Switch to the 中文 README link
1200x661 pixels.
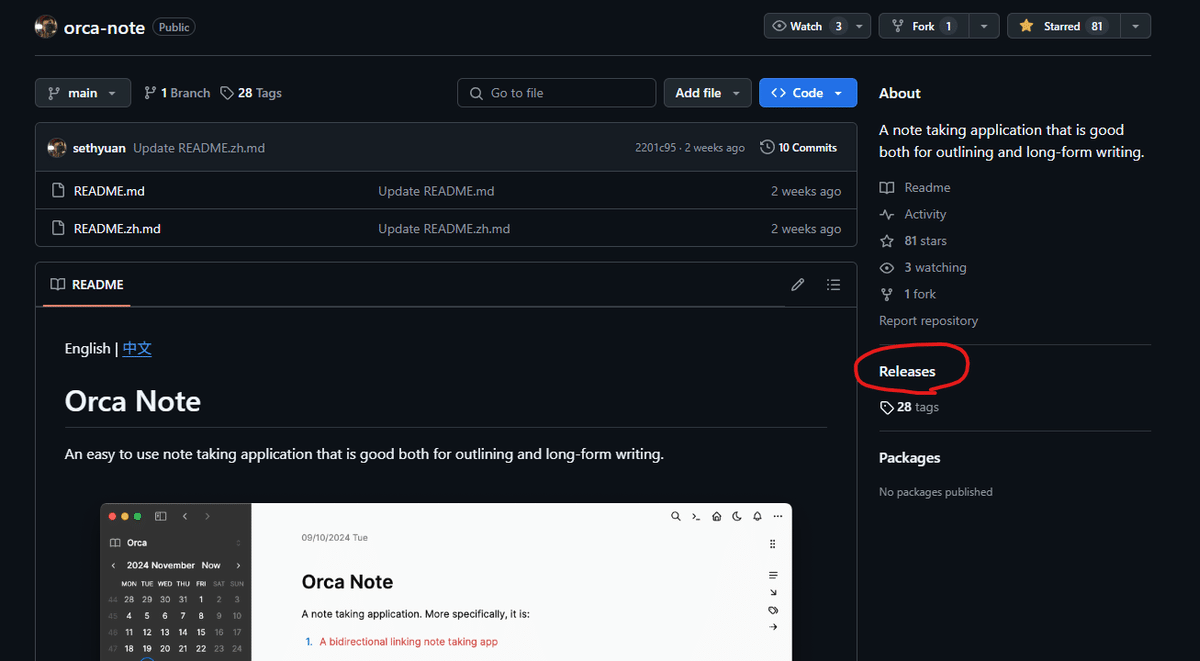137,348
